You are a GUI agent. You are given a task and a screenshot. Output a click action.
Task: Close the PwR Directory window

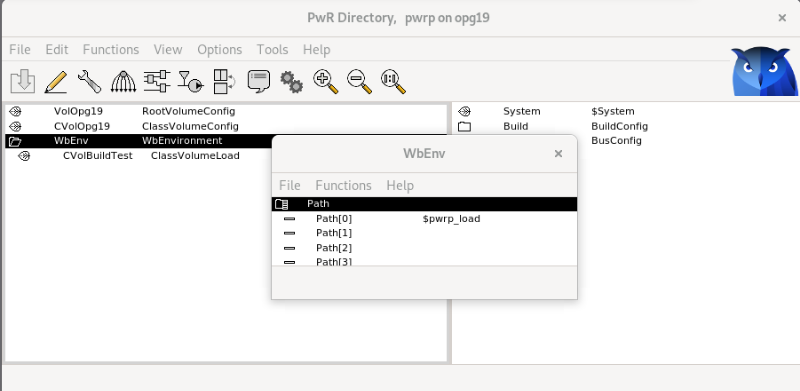782,18
